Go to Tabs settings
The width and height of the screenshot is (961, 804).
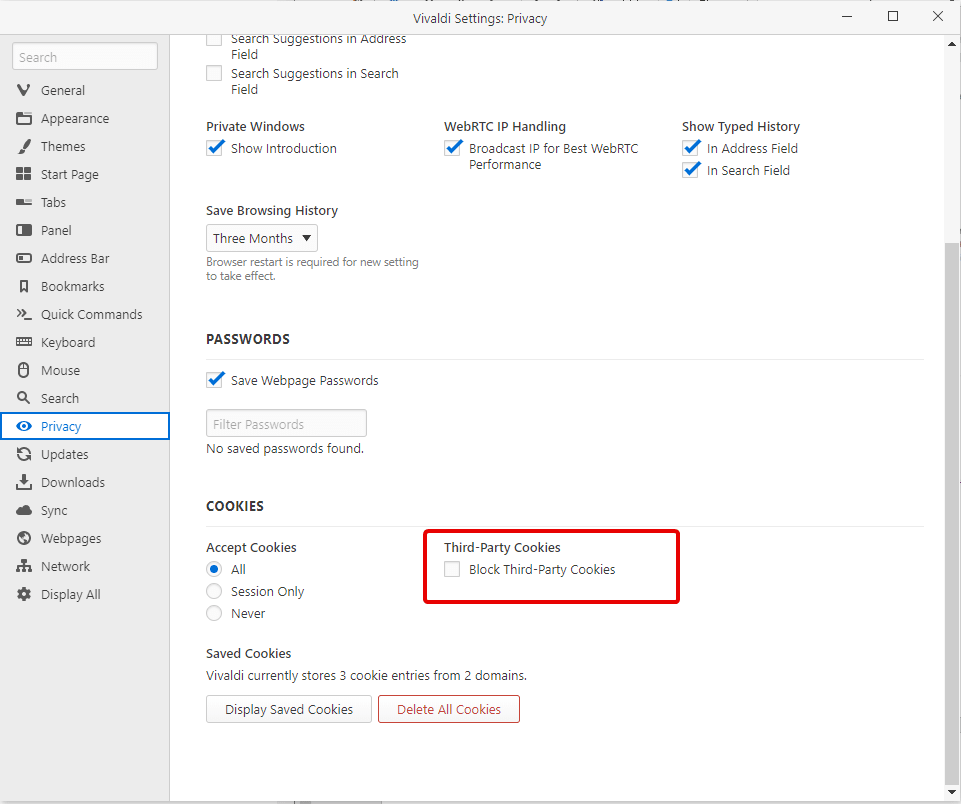click(x=85, y=202)
